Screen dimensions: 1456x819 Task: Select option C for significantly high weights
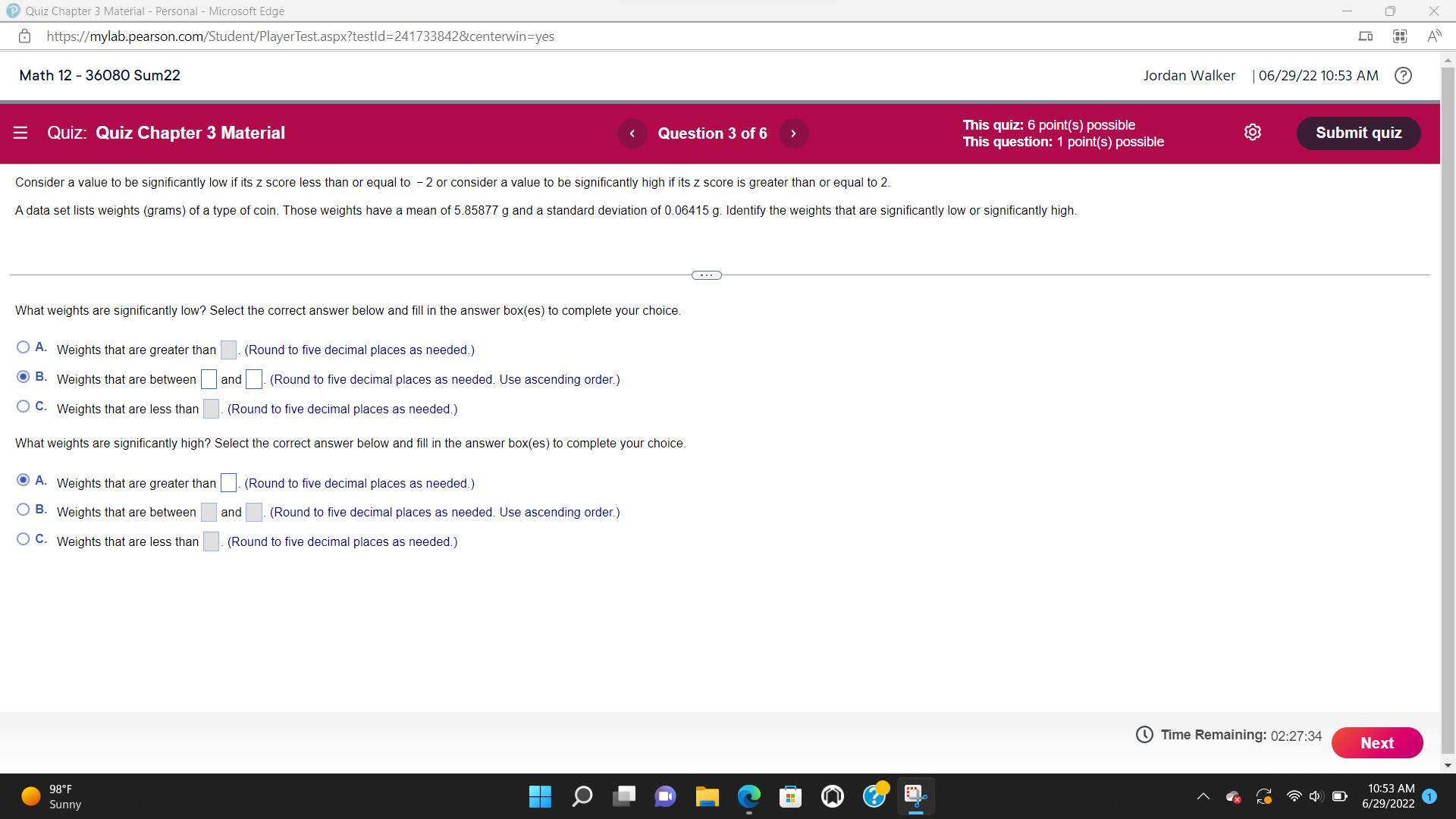(x=23, y=538)
